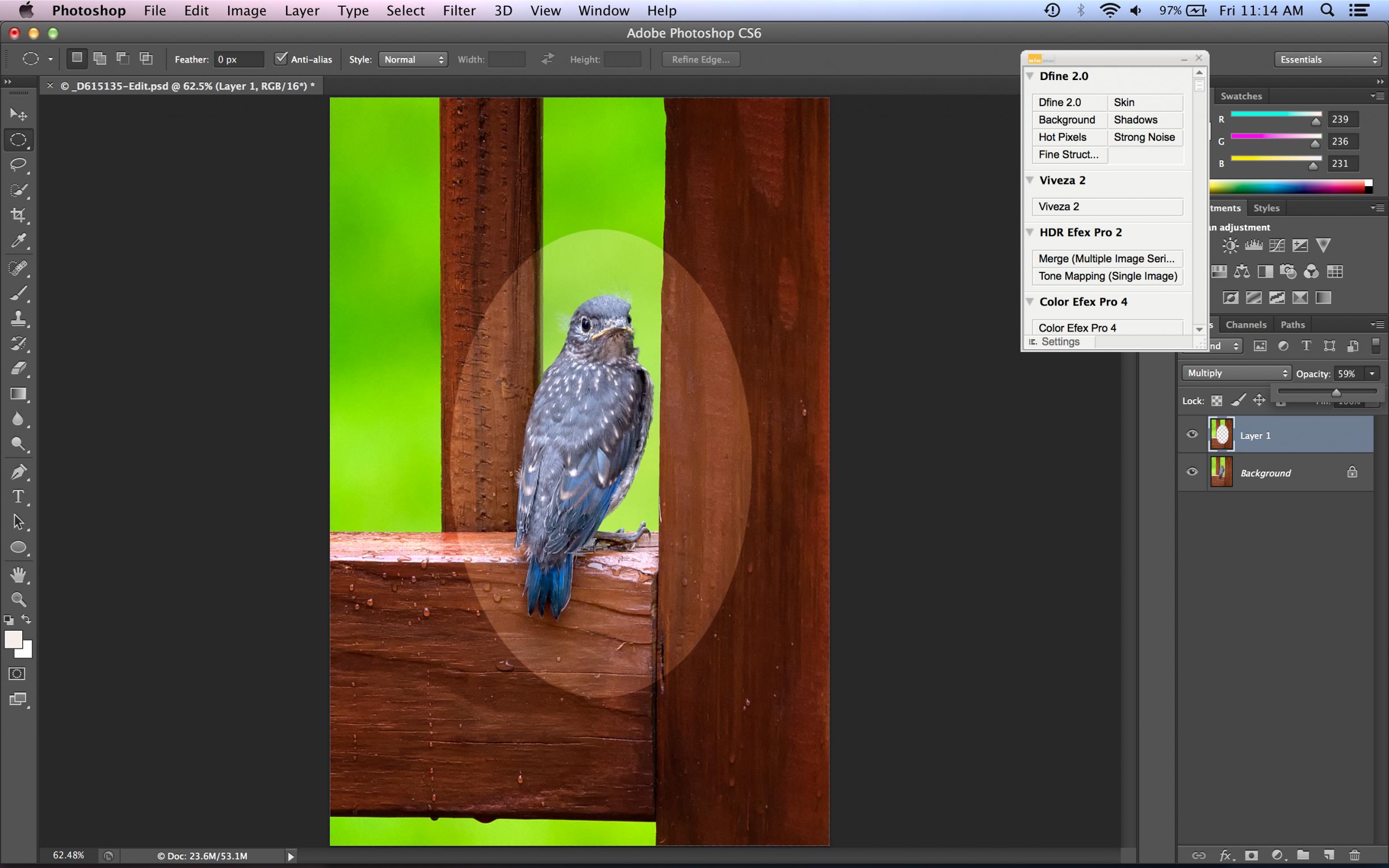Select the Eyedropper tool
Image resolution: width=1389 pixels, height=868 pixels.
[18, 241]
